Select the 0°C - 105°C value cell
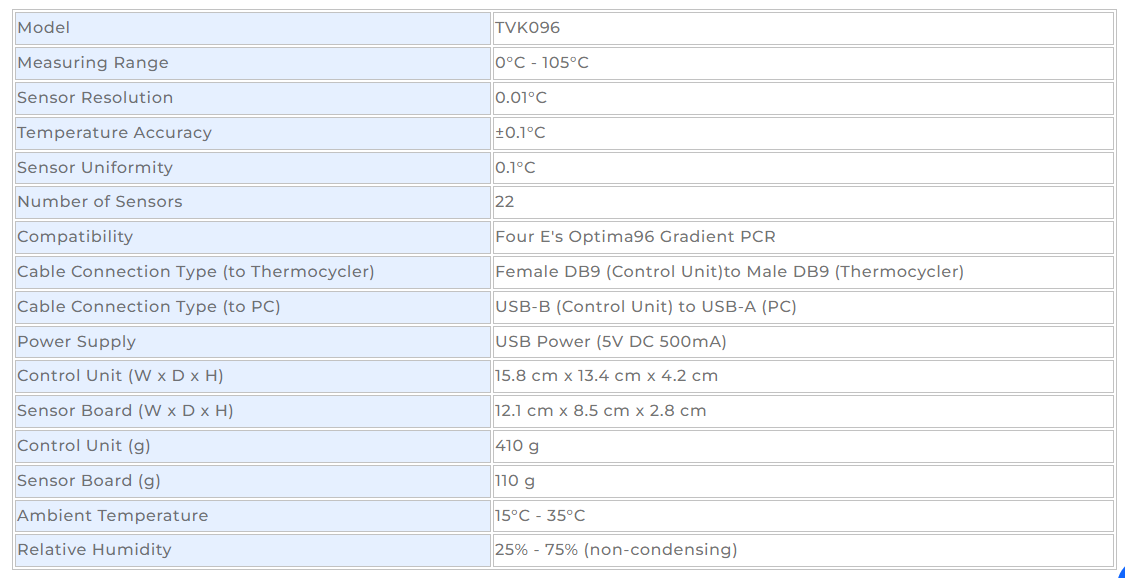The image size is (1125, 578). [x=803, y=63]
